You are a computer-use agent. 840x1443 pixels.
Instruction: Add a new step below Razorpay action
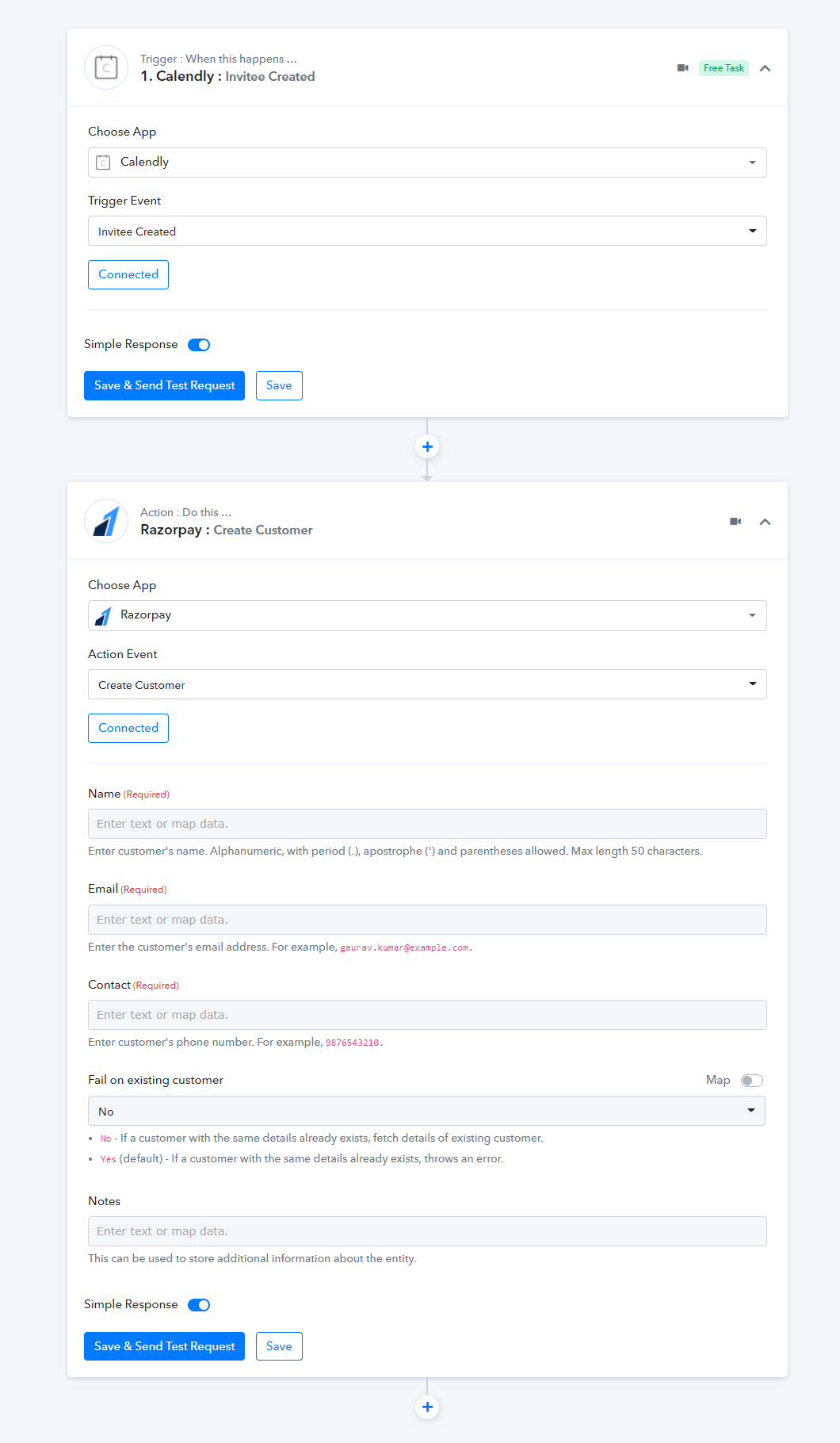pos(427,1407)
